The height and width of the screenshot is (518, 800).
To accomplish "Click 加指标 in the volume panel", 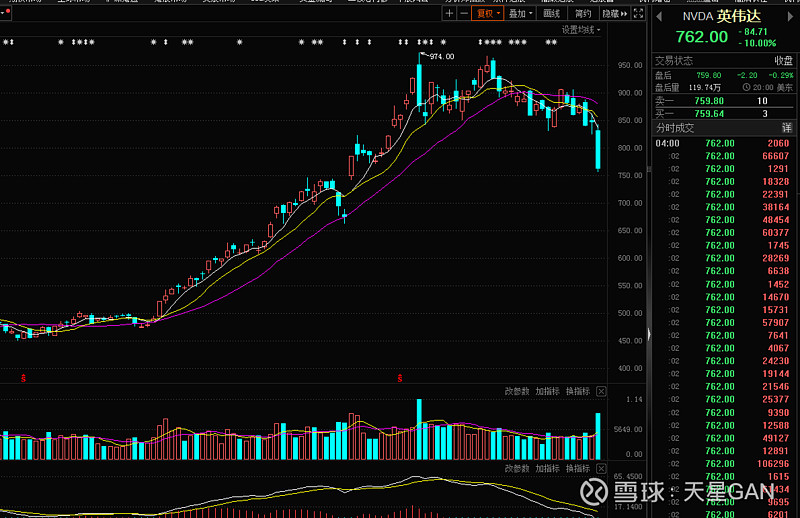I will (x=547, y=391).
